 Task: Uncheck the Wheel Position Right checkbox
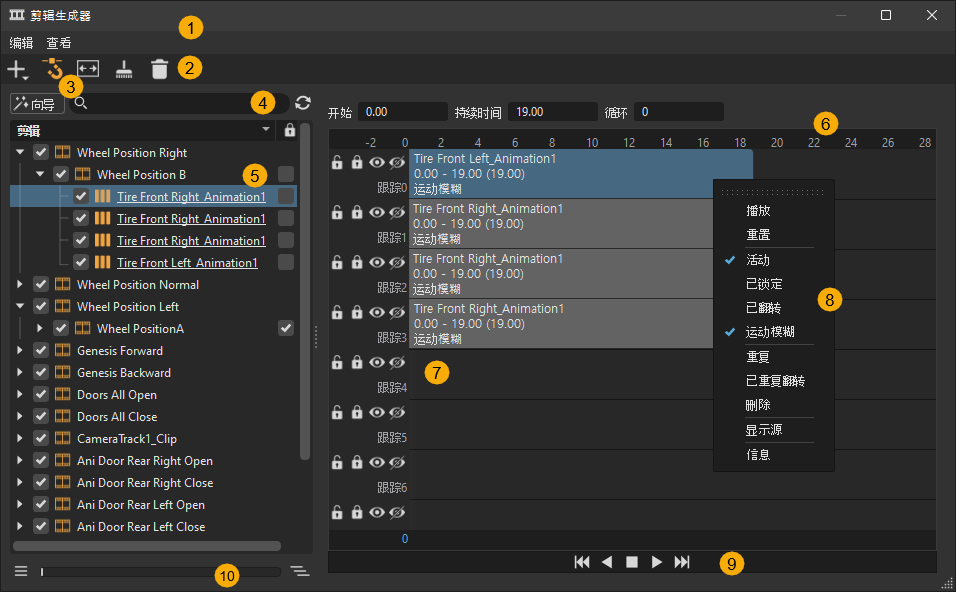point(41,152)
